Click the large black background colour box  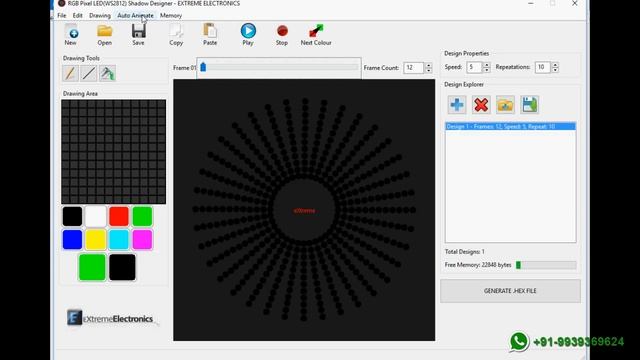coord(122,267)
